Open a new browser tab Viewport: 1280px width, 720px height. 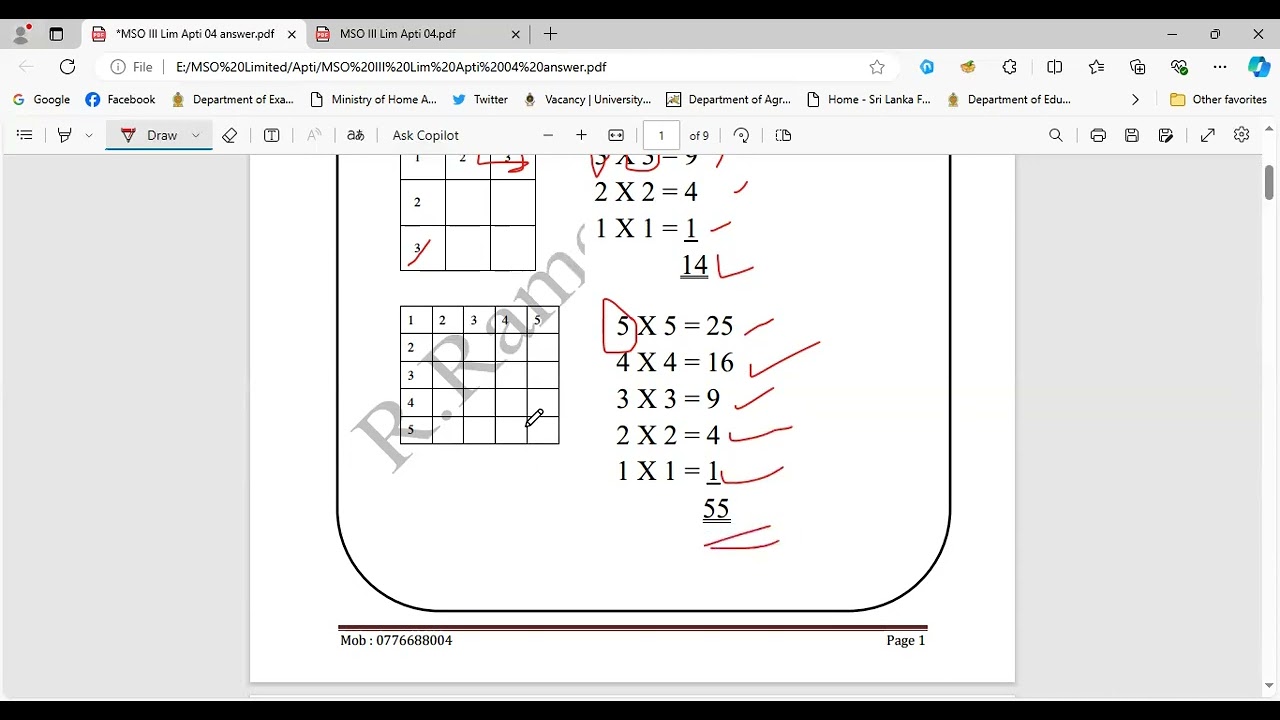550,34
